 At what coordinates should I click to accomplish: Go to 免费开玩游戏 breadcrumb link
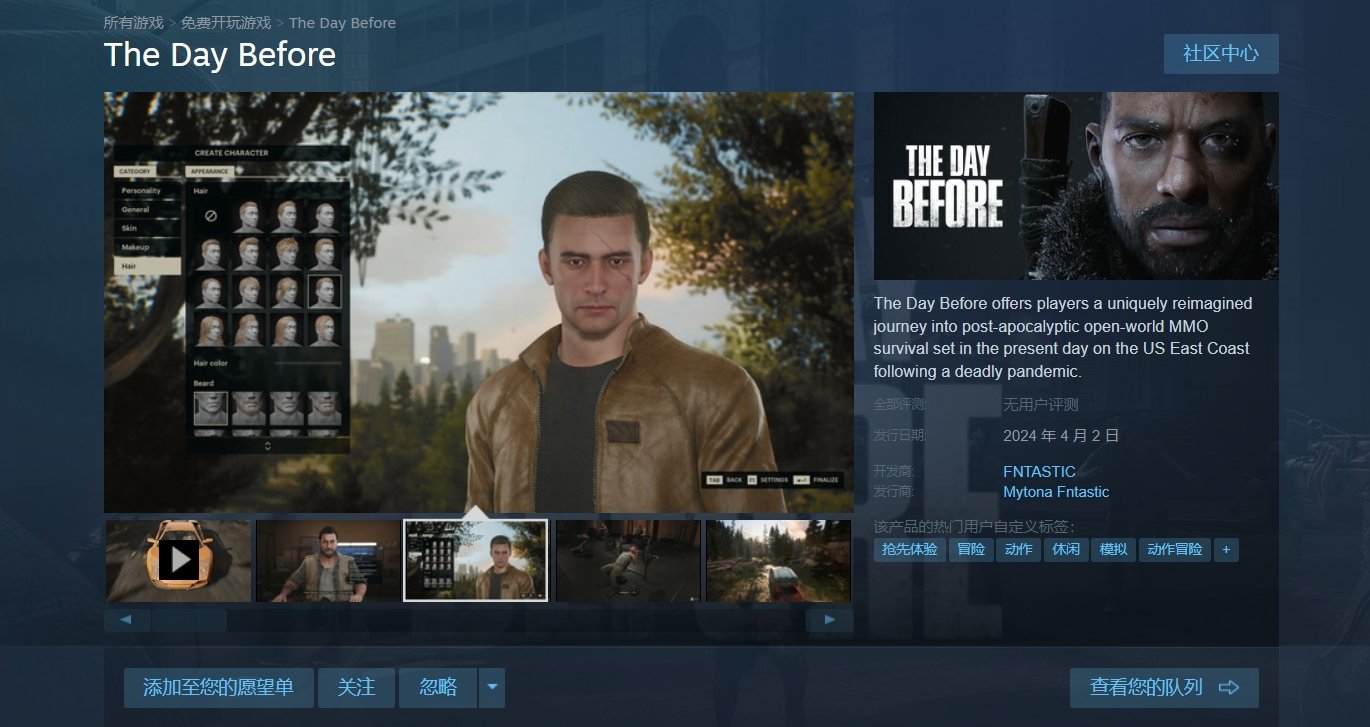point(226,22)
